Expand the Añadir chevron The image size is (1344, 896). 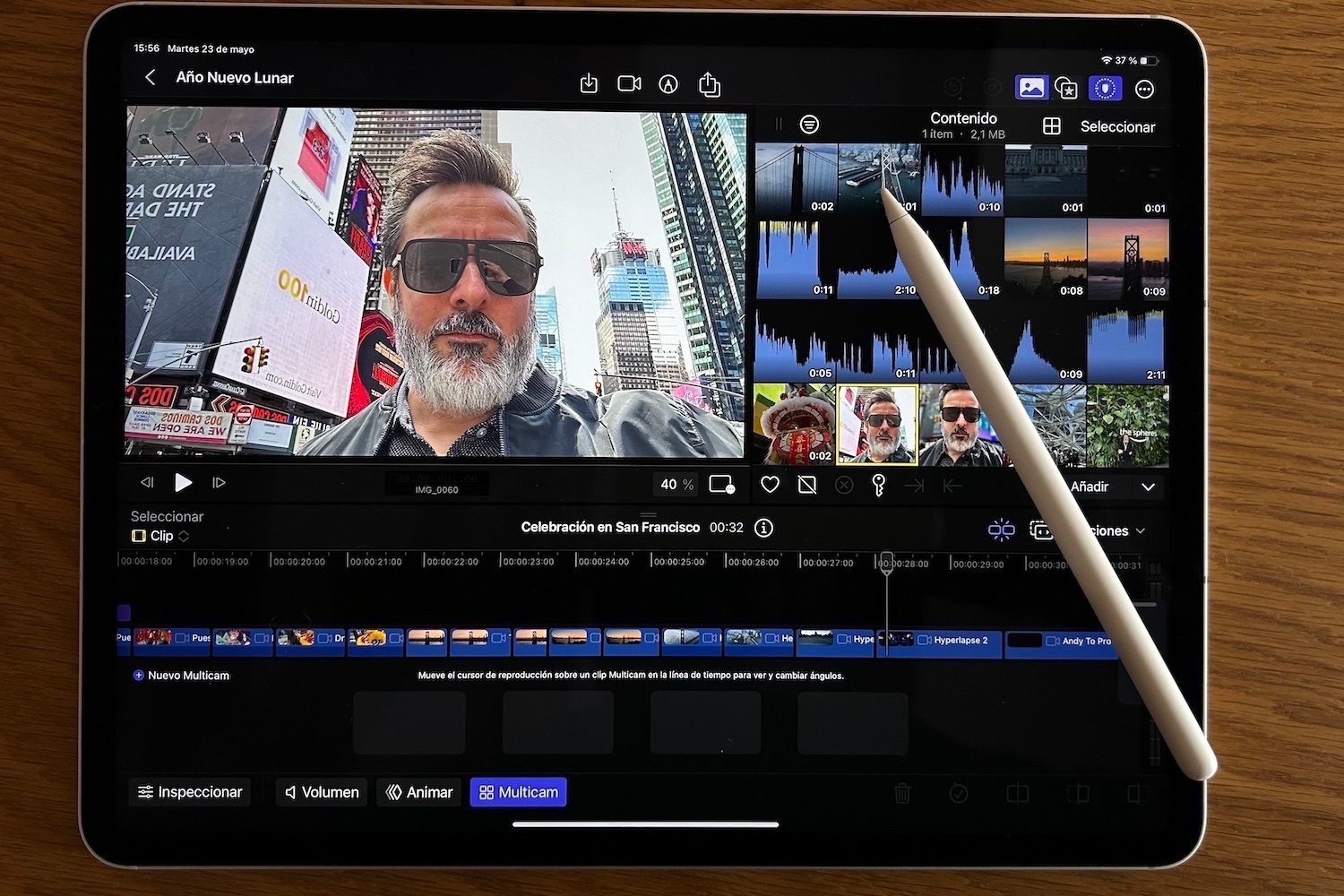pyautogui.click(x=1148, y=487)
